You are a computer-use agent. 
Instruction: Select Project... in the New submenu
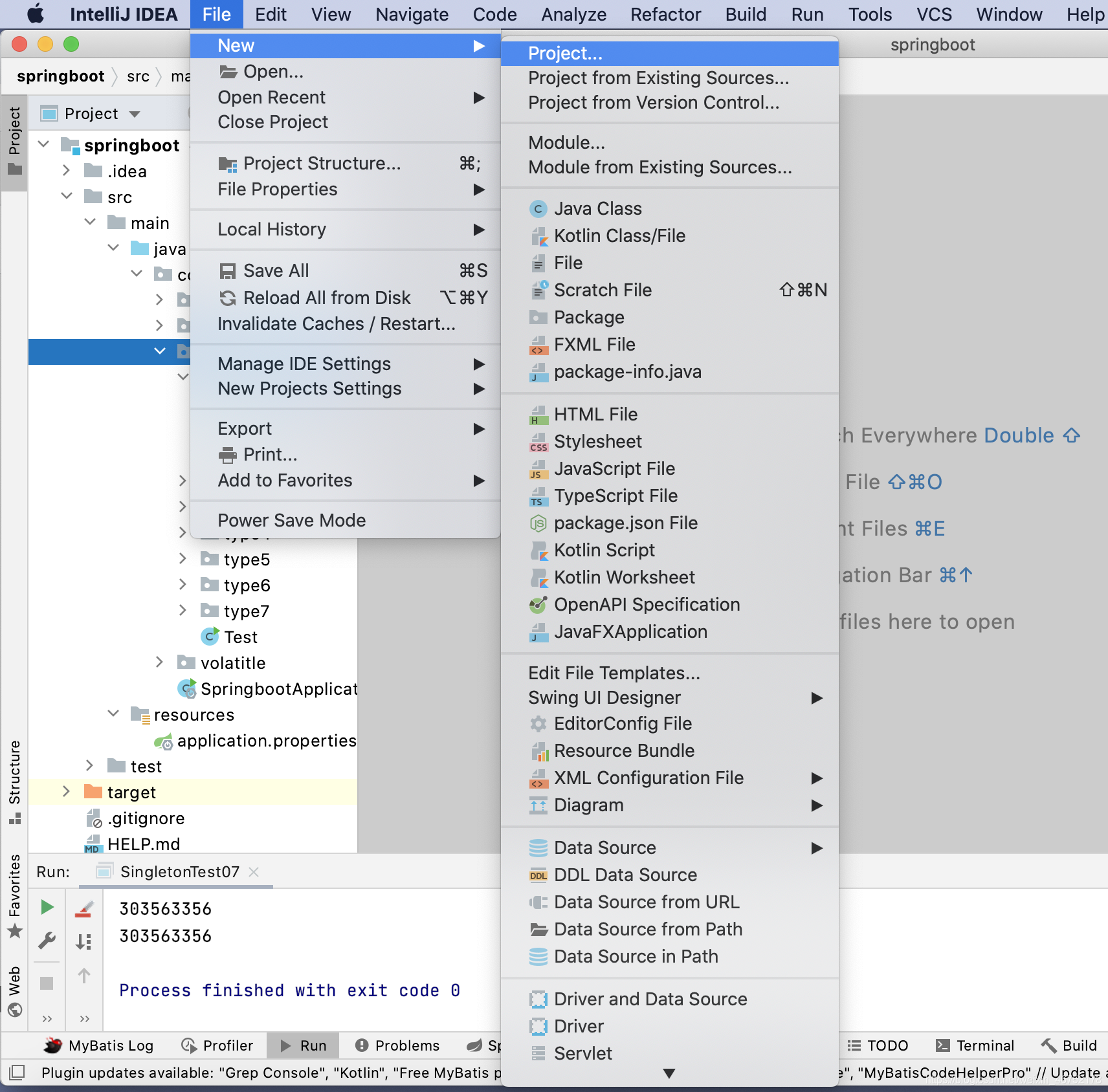point(670,53)
